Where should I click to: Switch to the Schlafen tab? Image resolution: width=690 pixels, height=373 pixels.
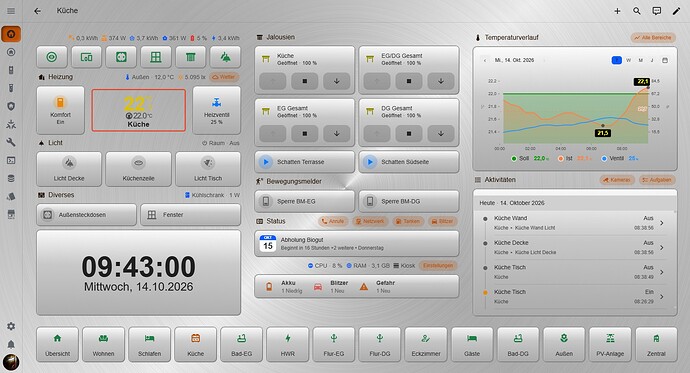150,345
